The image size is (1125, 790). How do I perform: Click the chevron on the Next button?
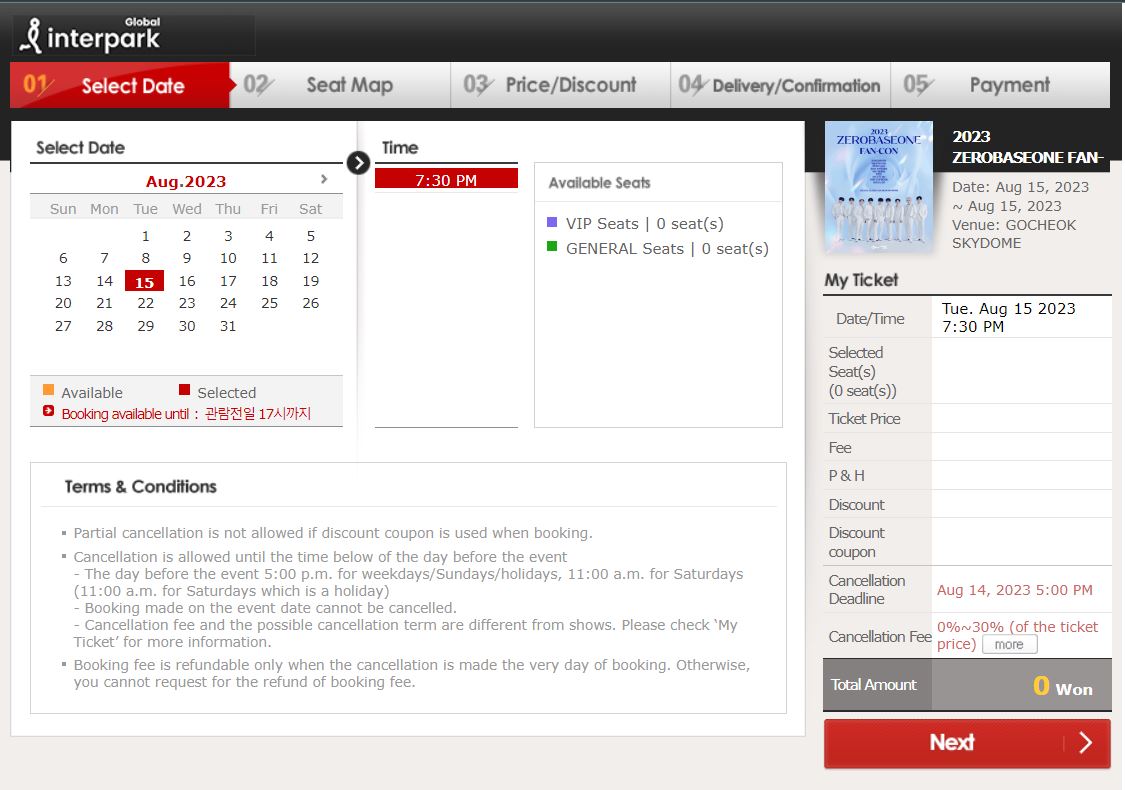point(1086,743)
